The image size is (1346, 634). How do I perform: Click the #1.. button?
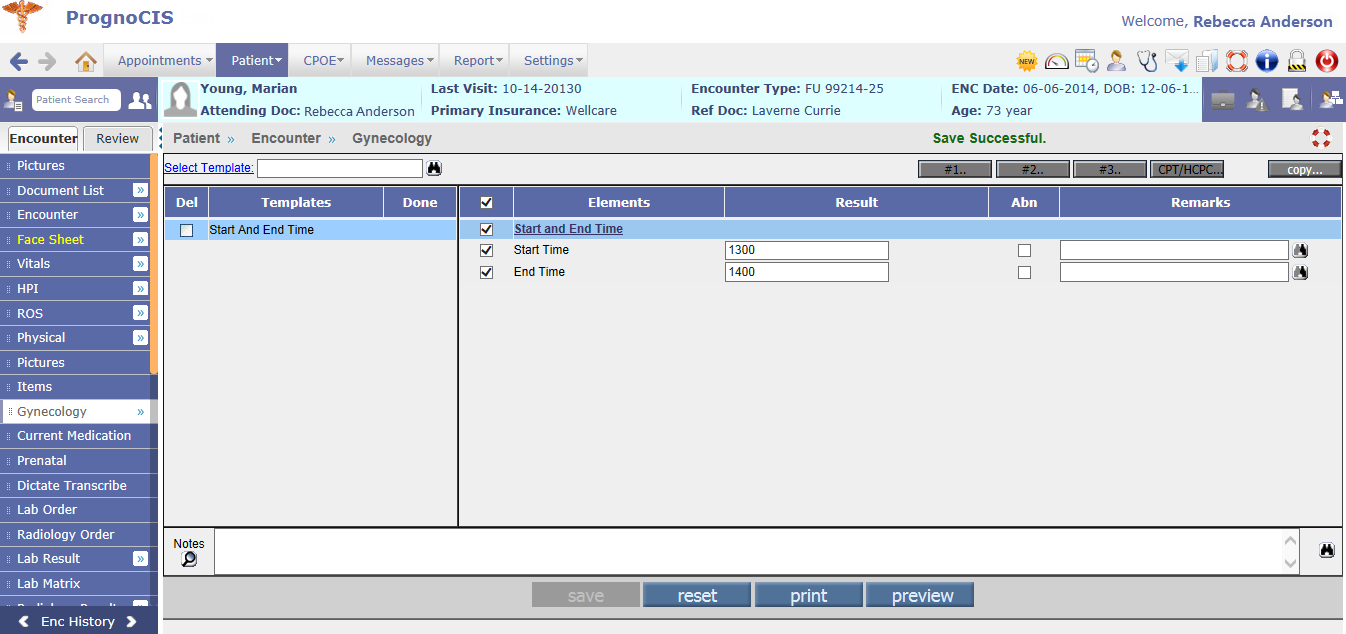(x=955, y=169)
